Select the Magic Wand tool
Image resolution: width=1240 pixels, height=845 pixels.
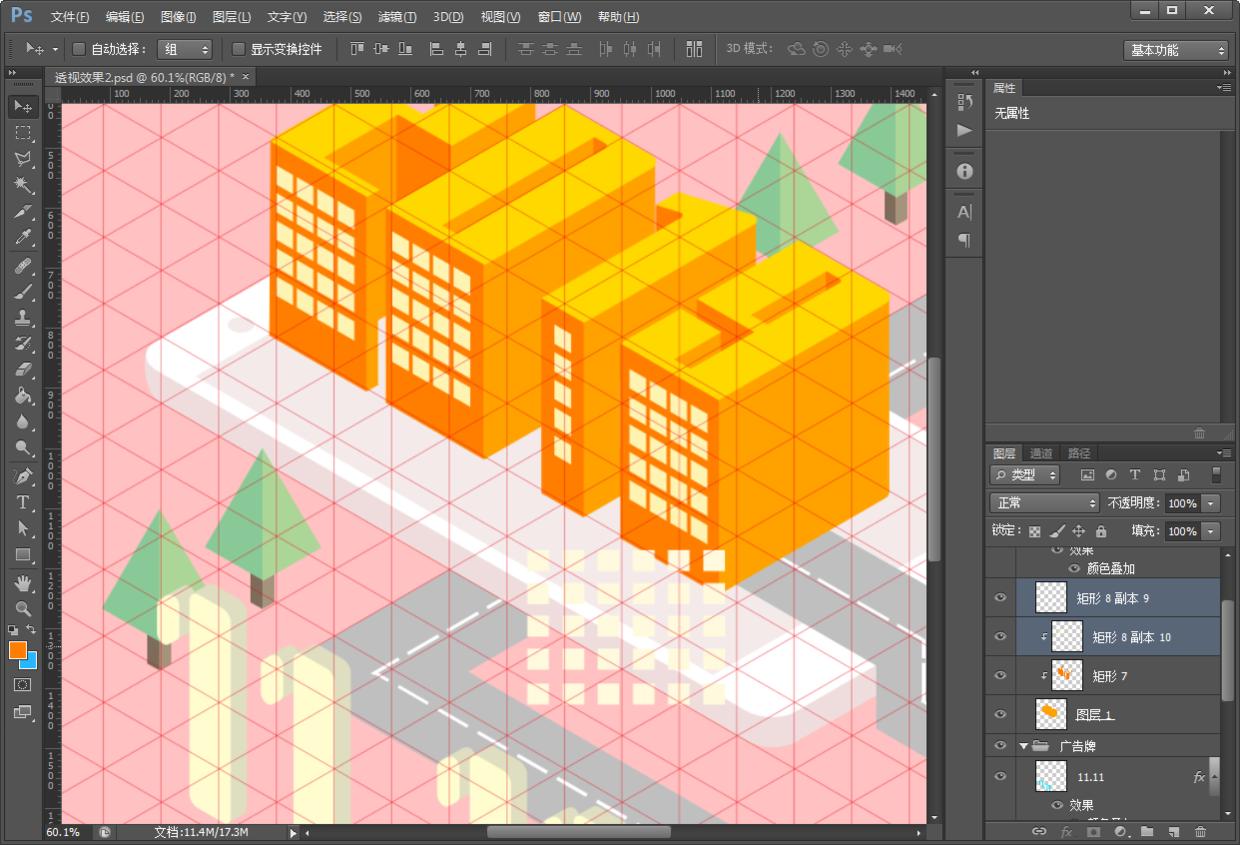[23, 185]
